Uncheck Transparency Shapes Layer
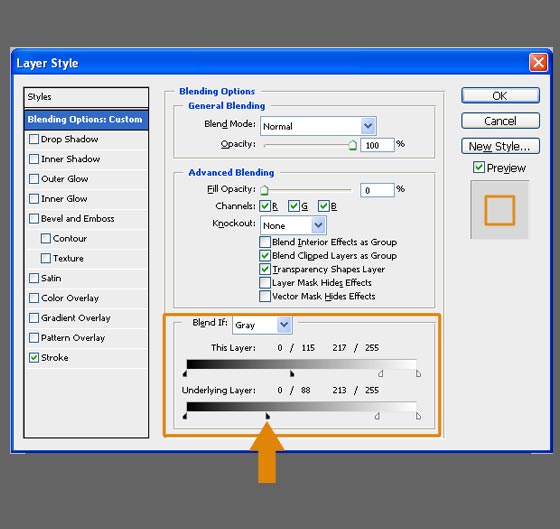 tap(265, 269)
